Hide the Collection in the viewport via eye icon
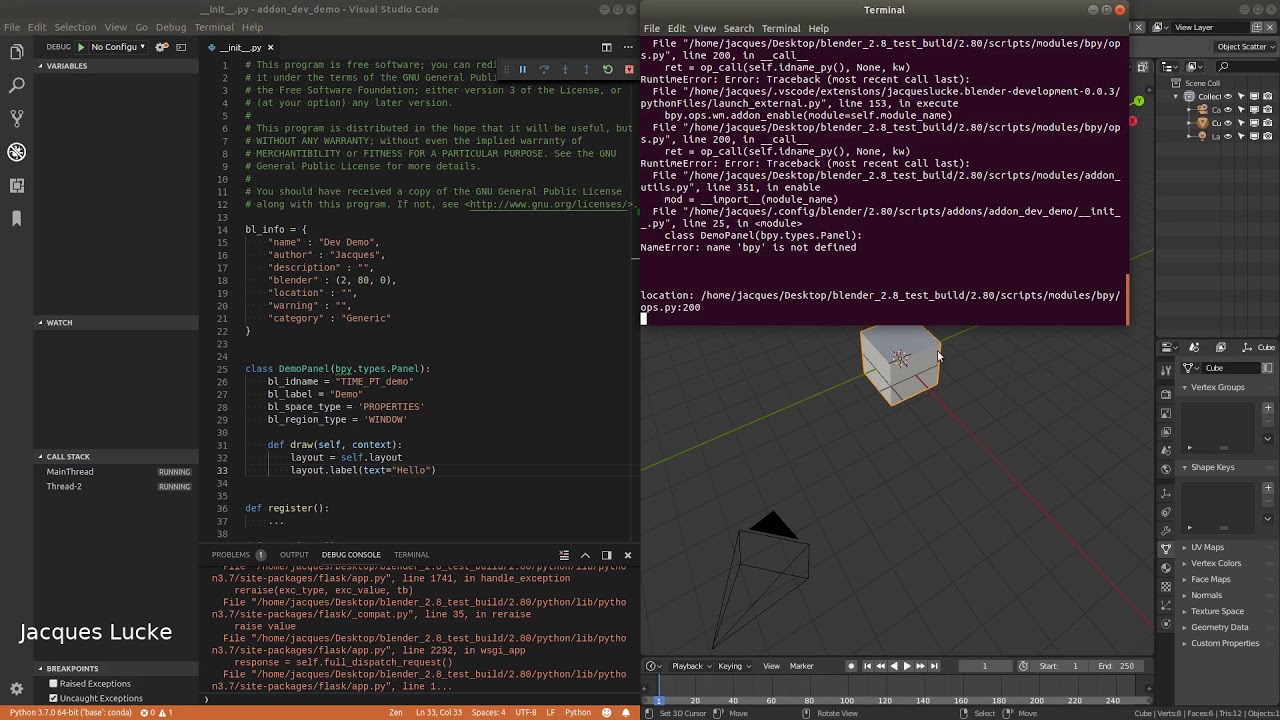The width and height of the screenshot is (1280, 720). point(1228,97)
